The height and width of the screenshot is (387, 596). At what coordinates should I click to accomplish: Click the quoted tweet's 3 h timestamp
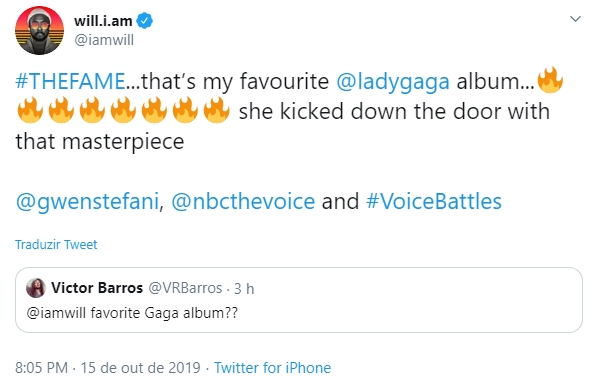coord(244,289)
